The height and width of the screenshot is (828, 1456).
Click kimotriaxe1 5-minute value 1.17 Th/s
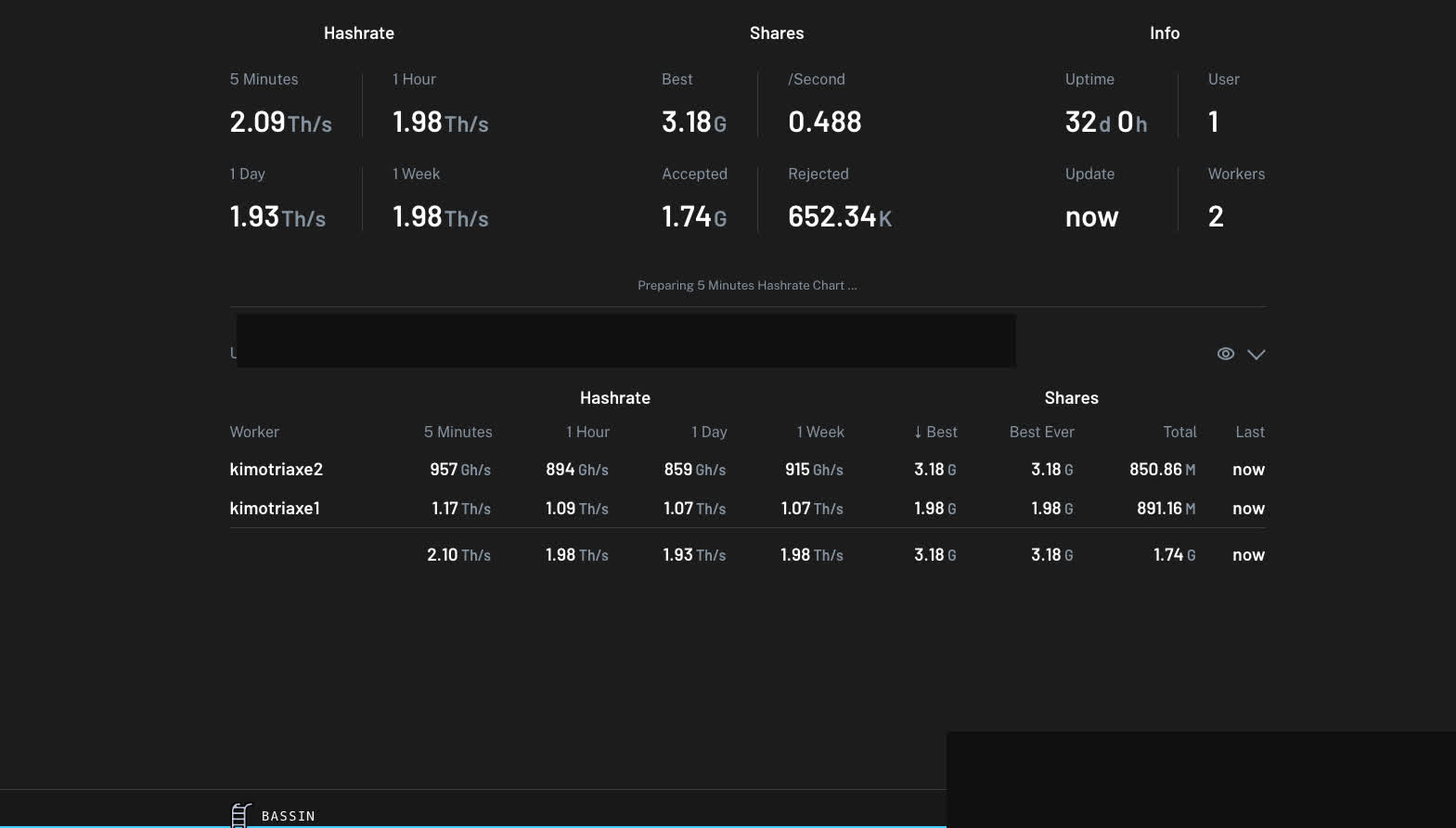pos(461,509)
